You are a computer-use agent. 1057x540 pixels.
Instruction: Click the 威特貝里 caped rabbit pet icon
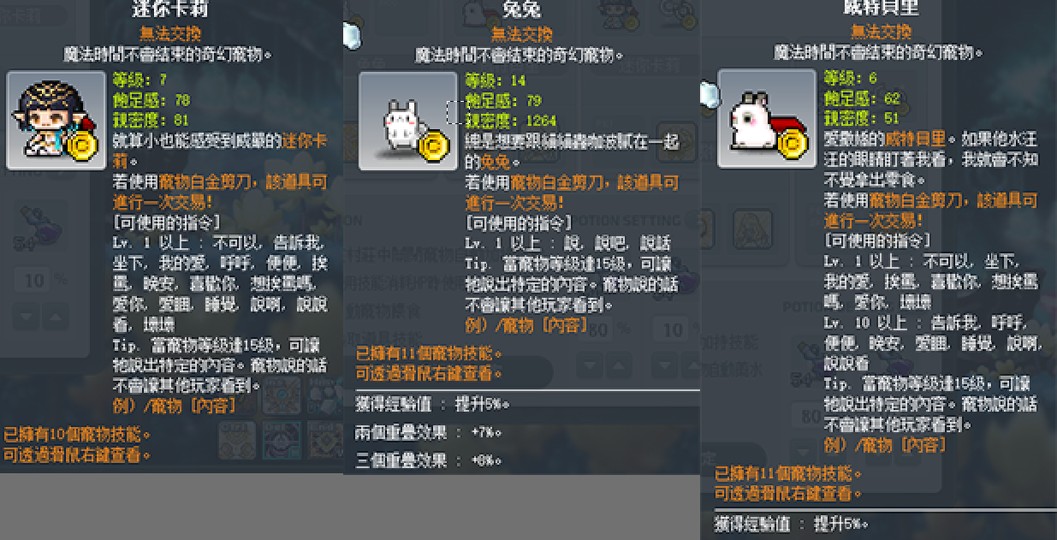click(x=766, y=118)
